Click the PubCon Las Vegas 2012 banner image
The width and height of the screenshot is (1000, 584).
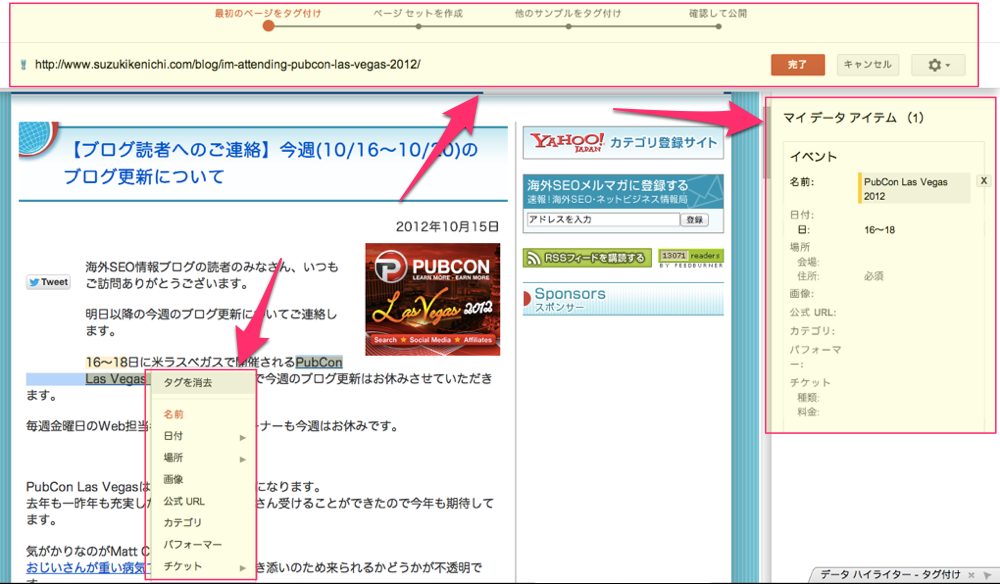pos(432,300)
